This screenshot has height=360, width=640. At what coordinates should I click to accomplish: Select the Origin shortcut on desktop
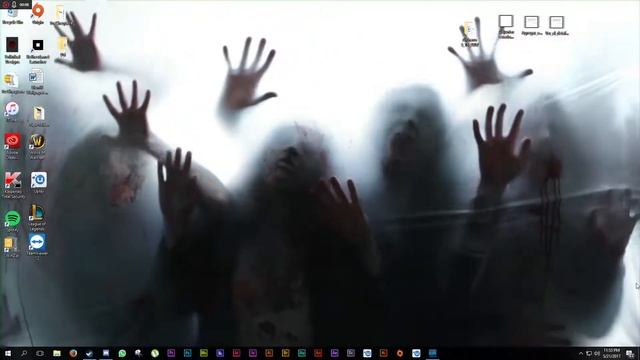[x=38, y=13]
